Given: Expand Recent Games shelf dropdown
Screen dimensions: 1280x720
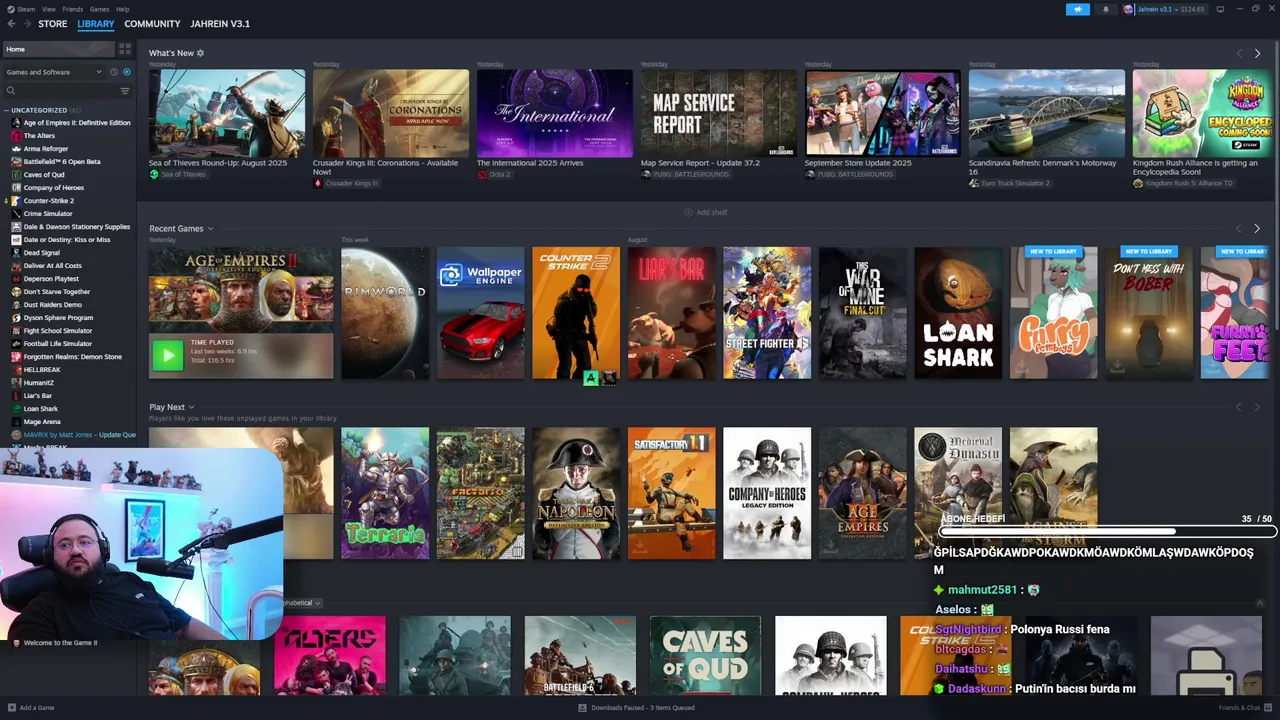Looking at the screenshot, I should click(210, 229).
